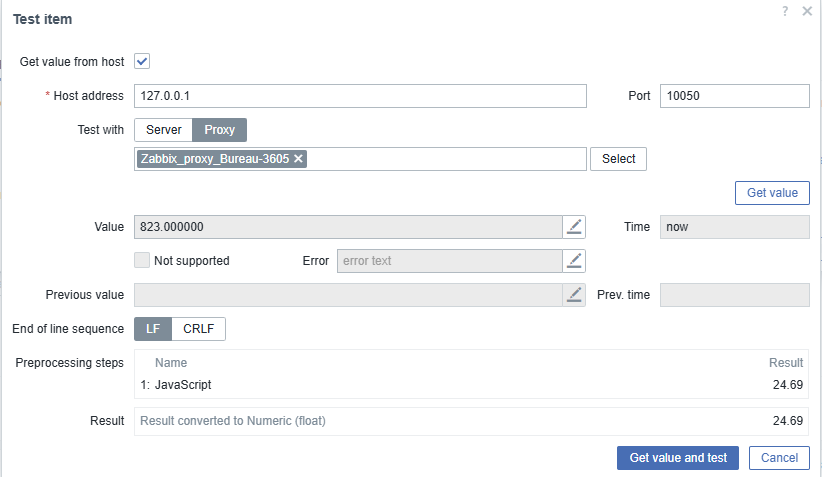The width and height of the screenshot is (822, 477).
Task: Close the Test item dialog
Action: click(807, 11)
